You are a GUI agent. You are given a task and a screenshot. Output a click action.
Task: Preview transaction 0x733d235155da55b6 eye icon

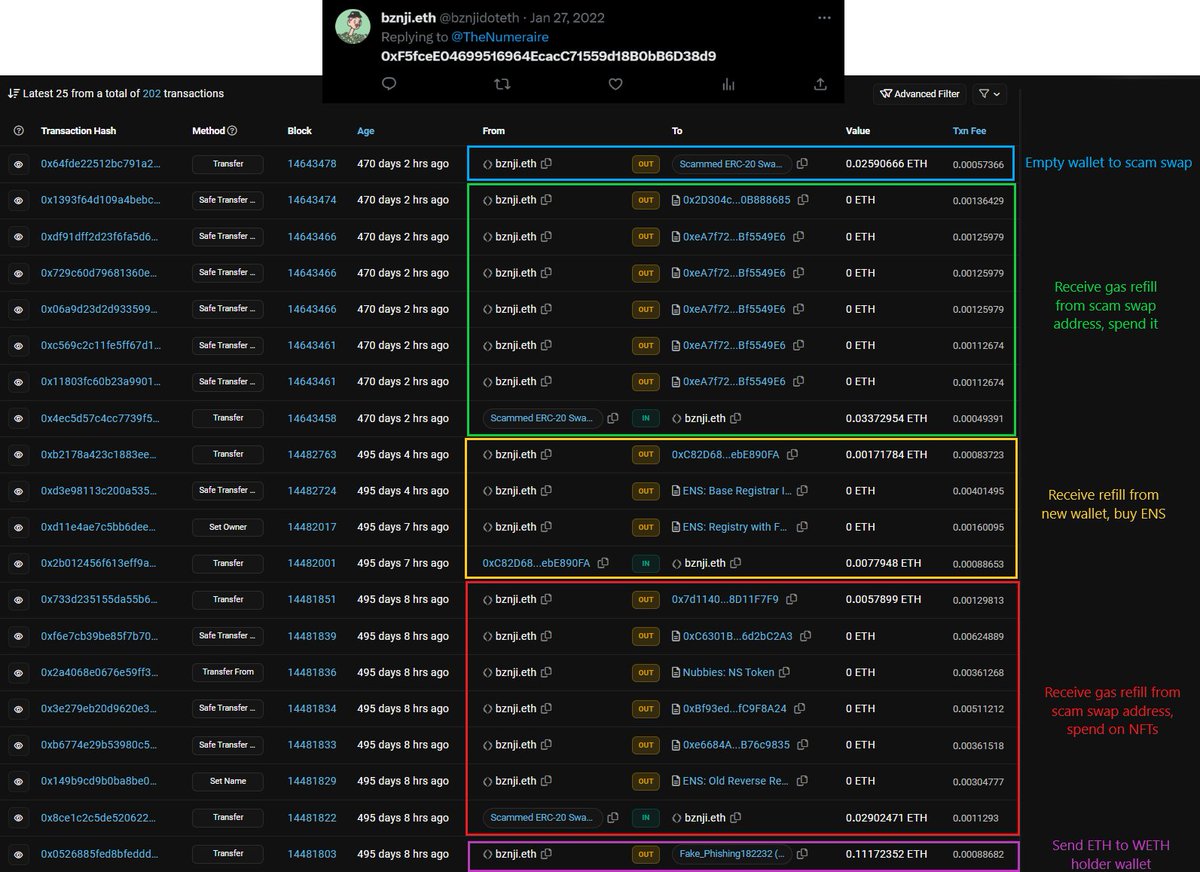point(19,599)
